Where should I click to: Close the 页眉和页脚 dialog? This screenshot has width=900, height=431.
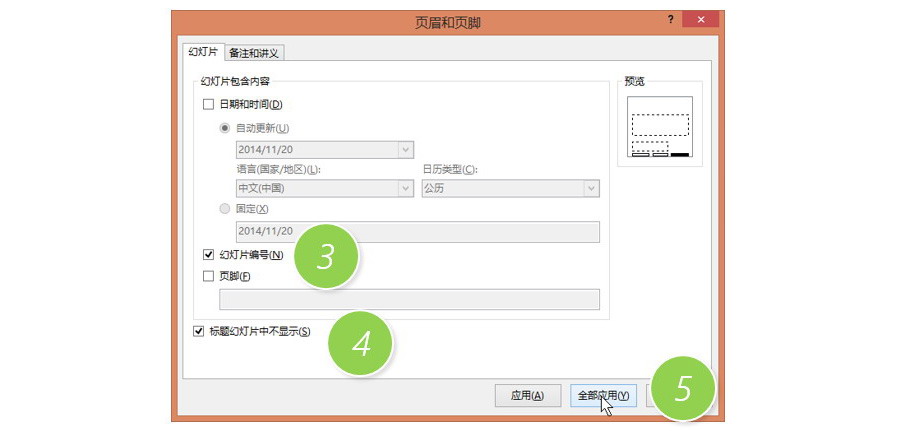pos(700,20)
